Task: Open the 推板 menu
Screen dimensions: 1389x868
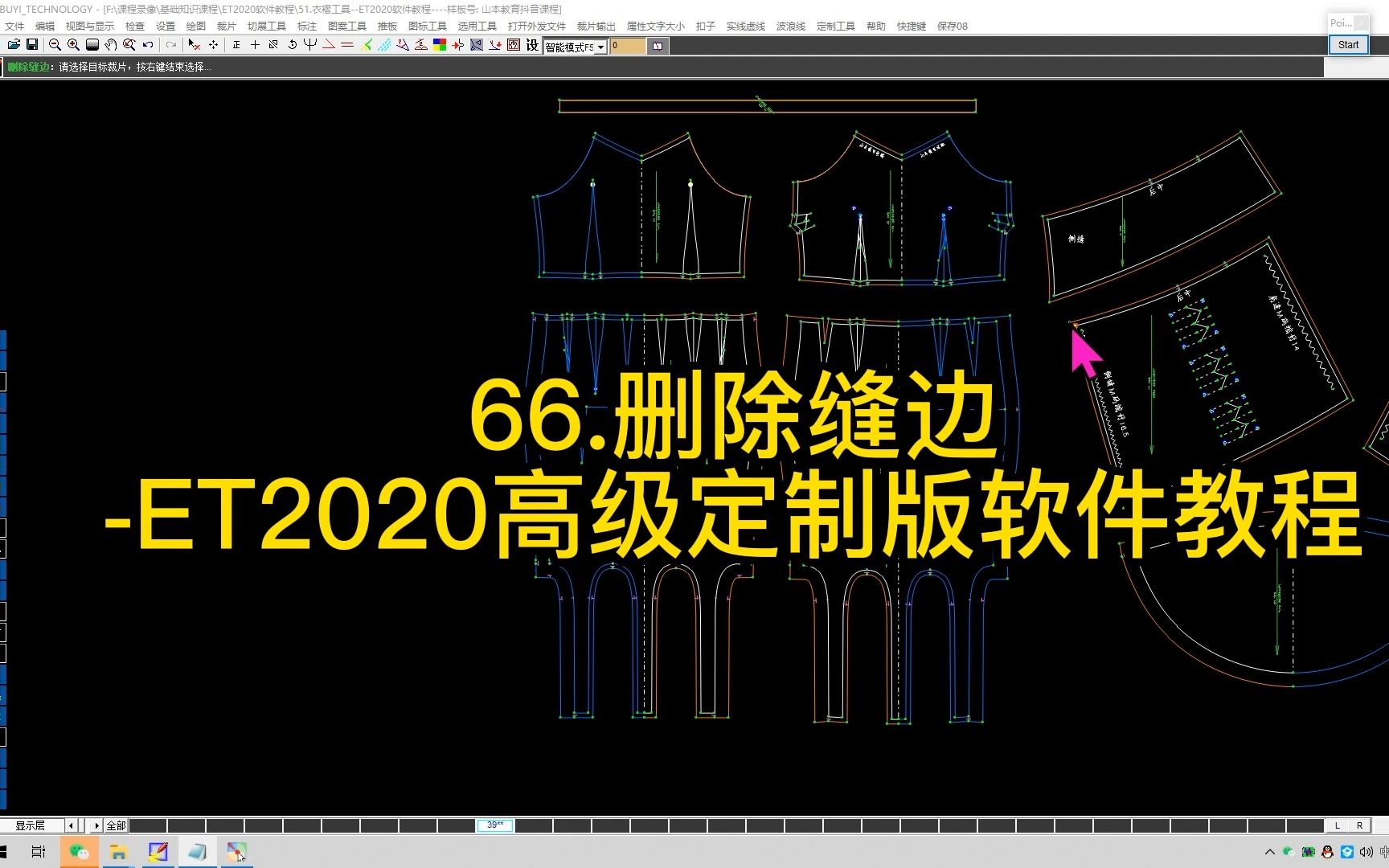Action: pyautogui.click(x=387, y=27)
